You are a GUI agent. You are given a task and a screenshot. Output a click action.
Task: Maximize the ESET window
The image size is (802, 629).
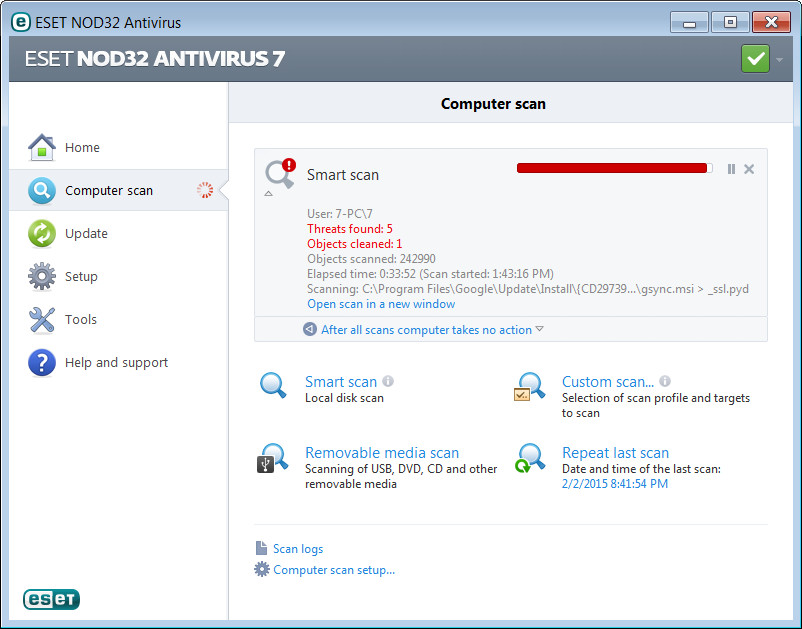click(730, 23)
